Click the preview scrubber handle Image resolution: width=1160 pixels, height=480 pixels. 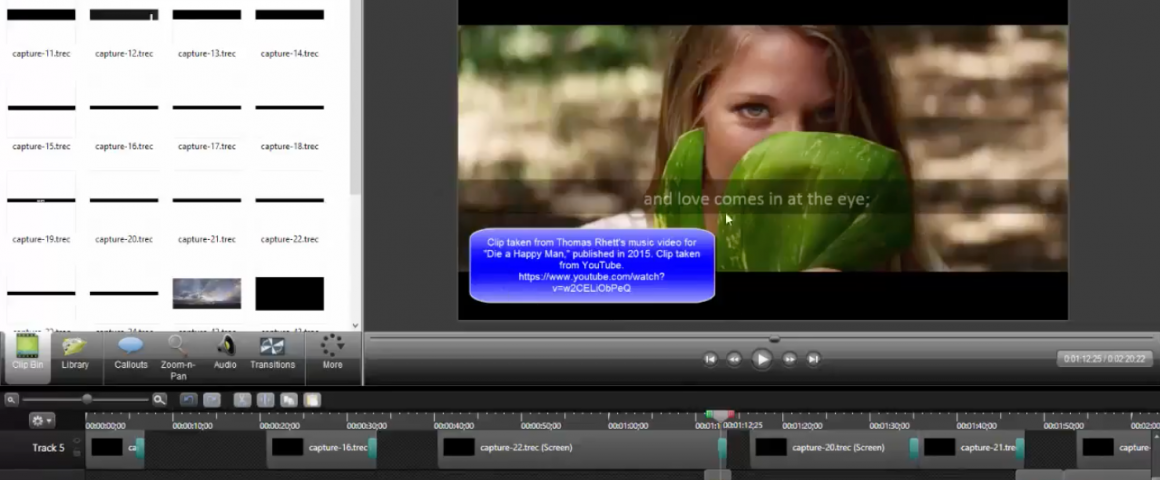[774, 339]
